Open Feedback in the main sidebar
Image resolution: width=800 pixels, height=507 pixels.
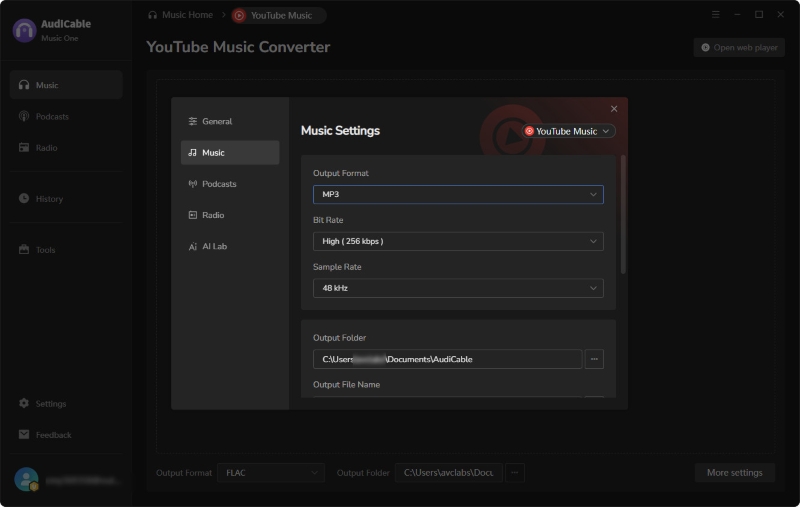66,435
